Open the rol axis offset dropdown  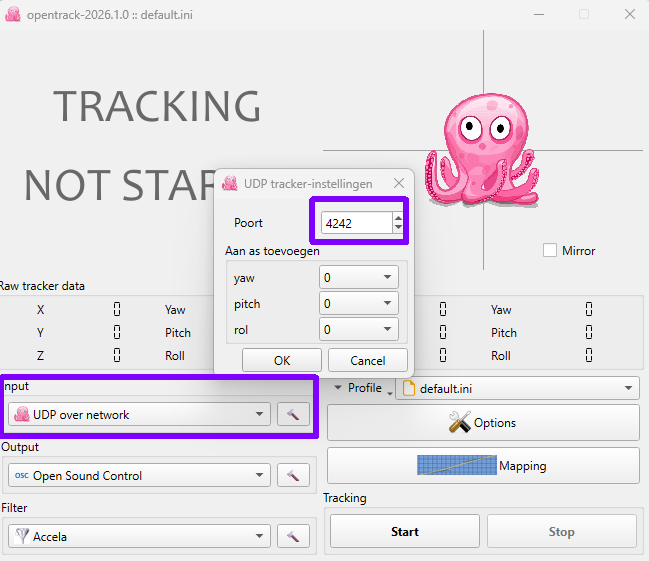coord(359,329)
